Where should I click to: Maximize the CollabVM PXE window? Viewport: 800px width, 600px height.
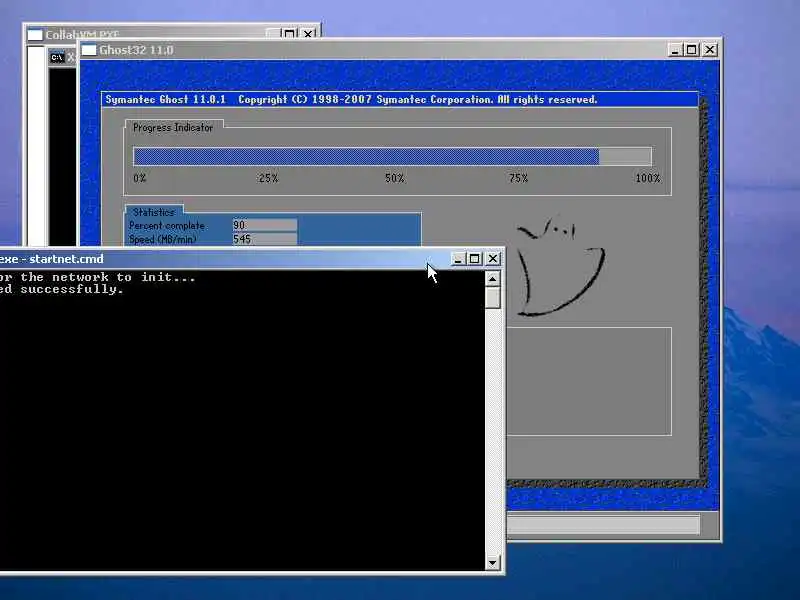(x=289, y=34)
